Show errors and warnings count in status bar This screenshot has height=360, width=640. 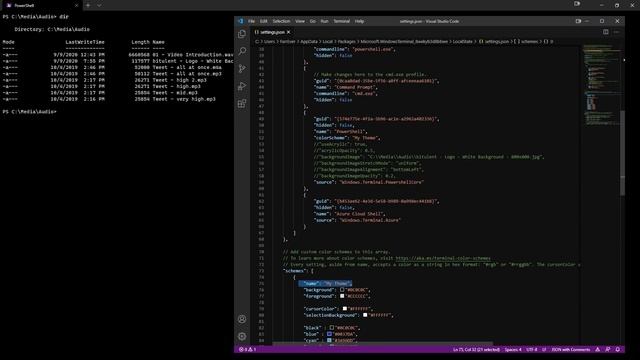click(247, 350)
